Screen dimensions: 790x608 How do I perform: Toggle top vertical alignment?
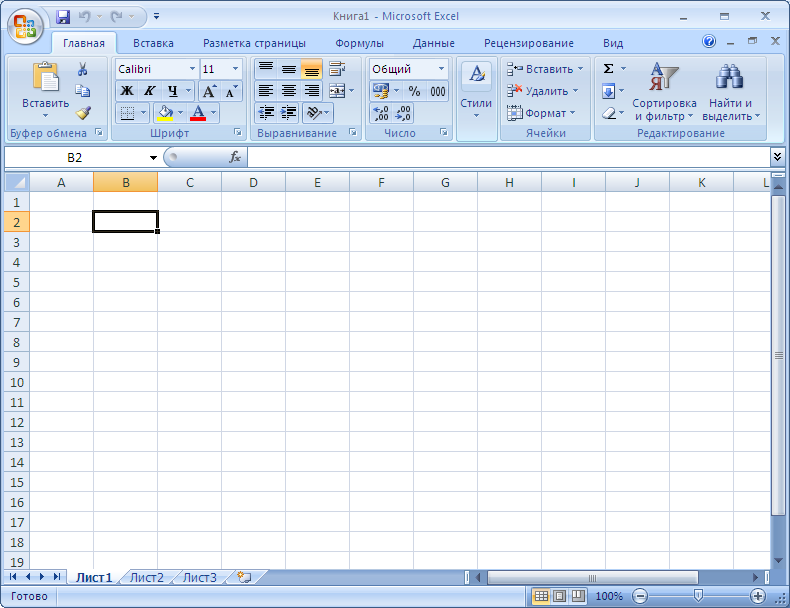point(266,69)
